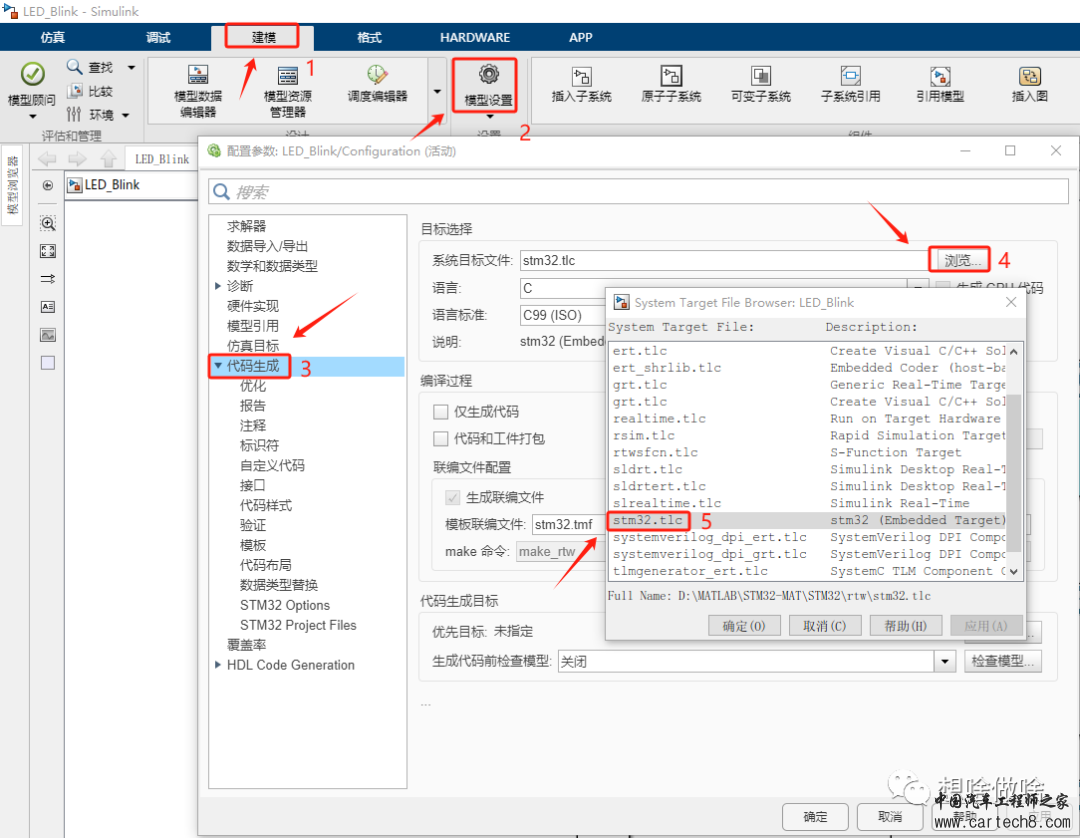Image resolution: width=1080 pixels, height=838 pixels.
Task: Expand the 诊断 tree node
Action: pos(218,286)
